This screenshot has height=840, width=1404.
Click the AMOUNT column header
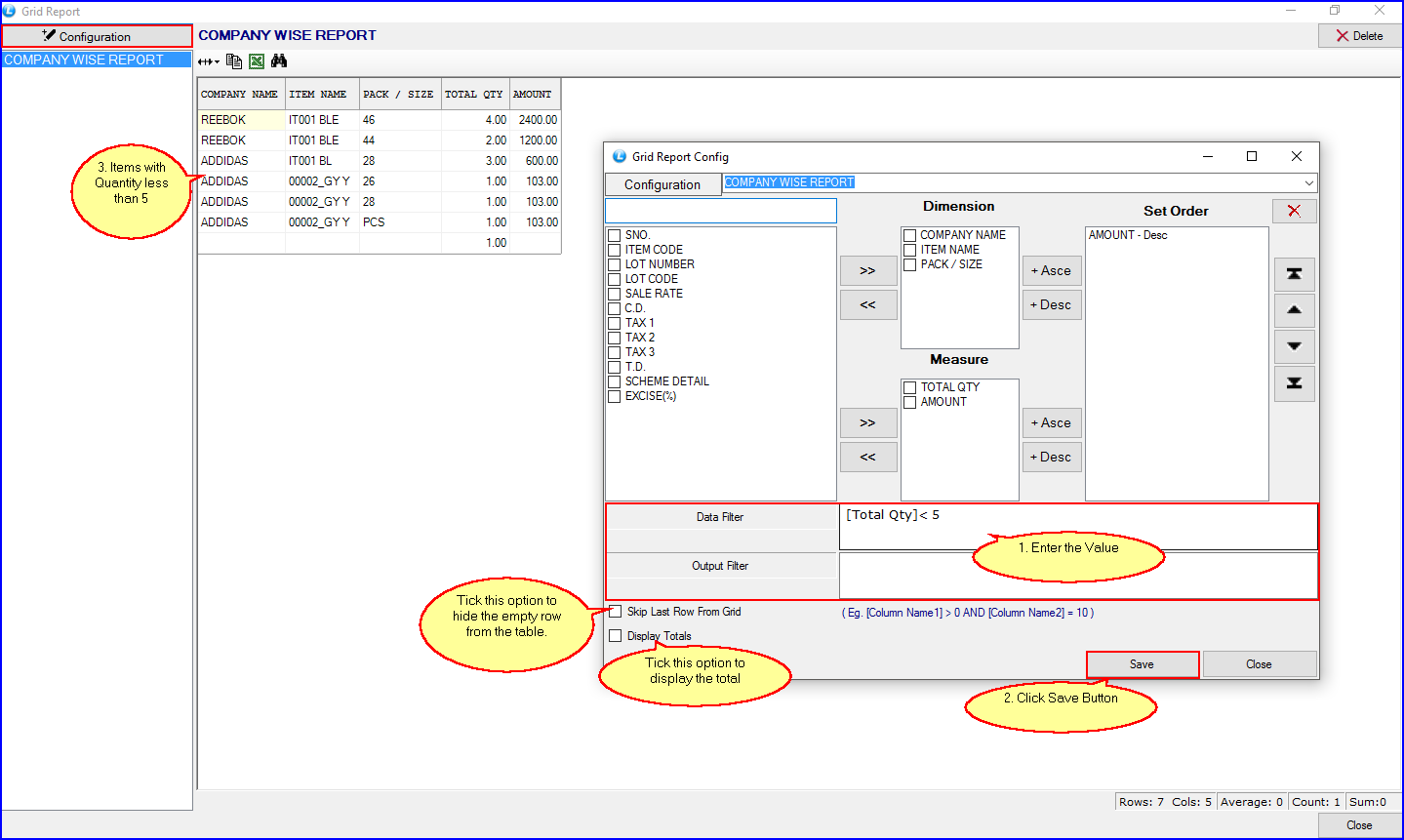[x=535, y=95]
